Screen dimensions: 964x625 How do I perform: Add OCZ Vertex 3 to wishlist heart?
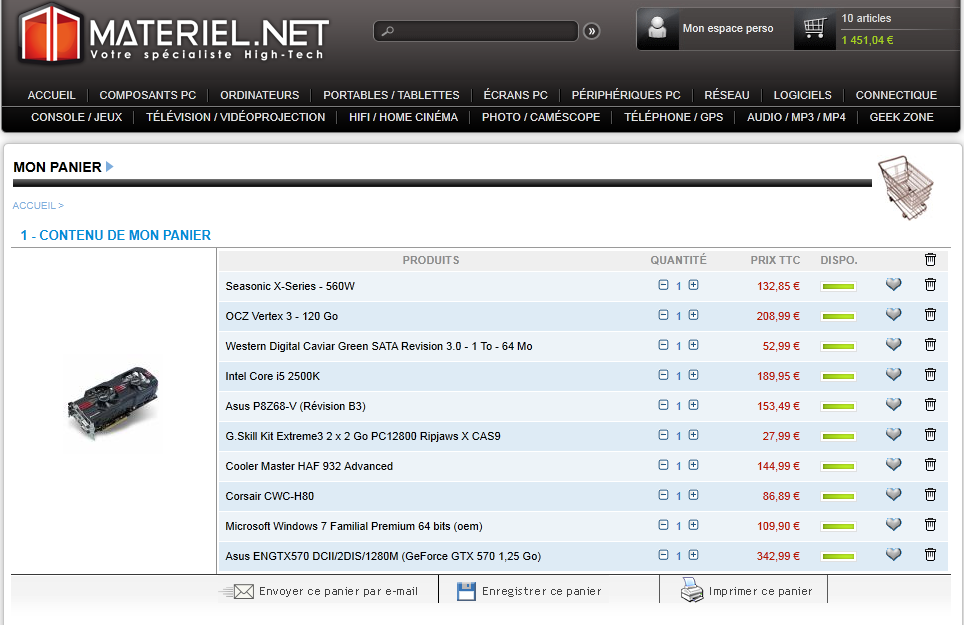tap(893, 315)
